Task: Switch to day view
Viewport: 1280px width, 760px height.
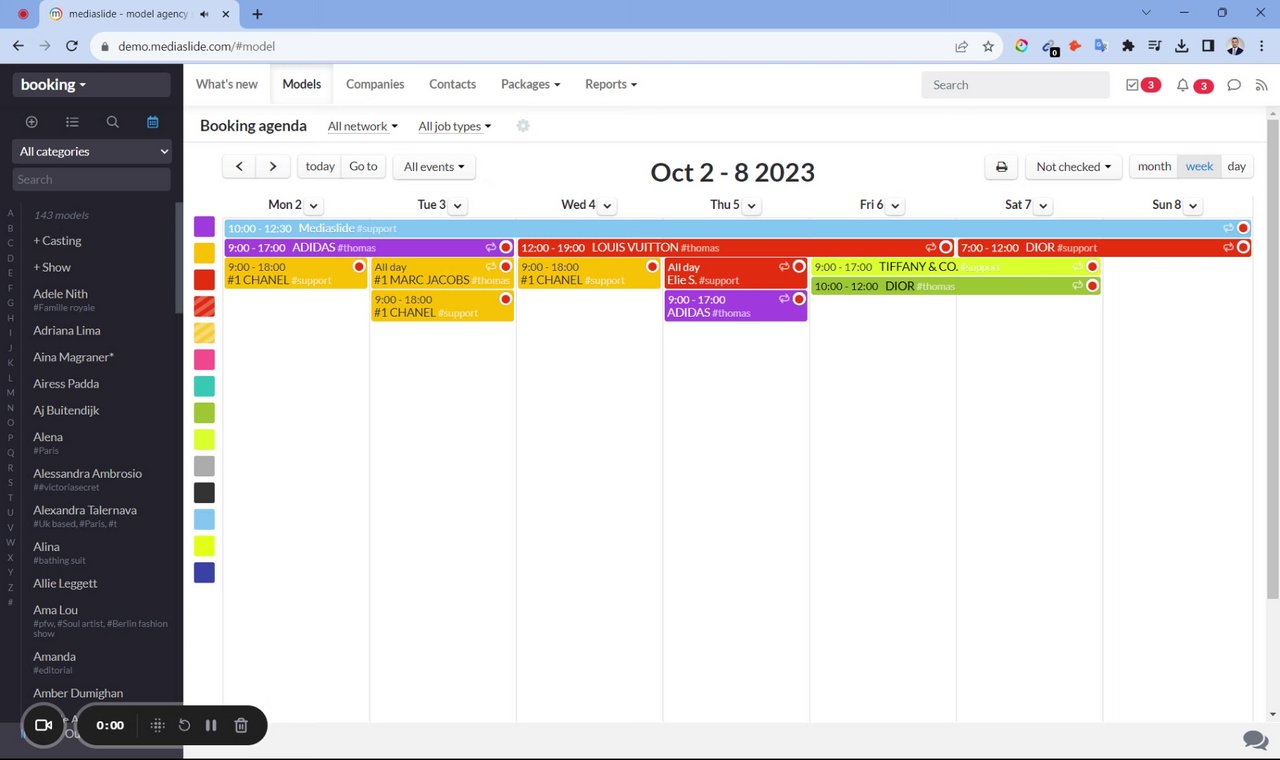Action: [1237, 167]
